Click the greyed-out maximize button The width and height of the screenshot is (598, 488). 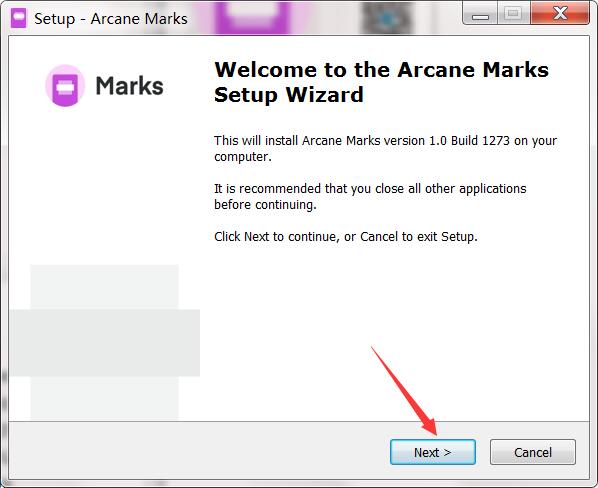coord(513,14)
